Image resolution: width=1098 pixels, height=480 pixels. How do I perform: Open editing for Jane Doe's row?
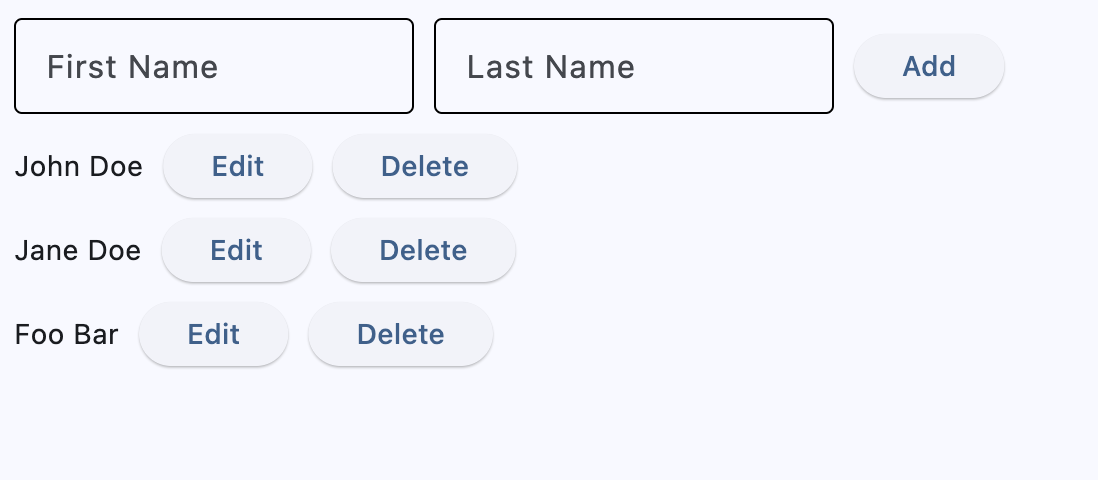point(236,250)
